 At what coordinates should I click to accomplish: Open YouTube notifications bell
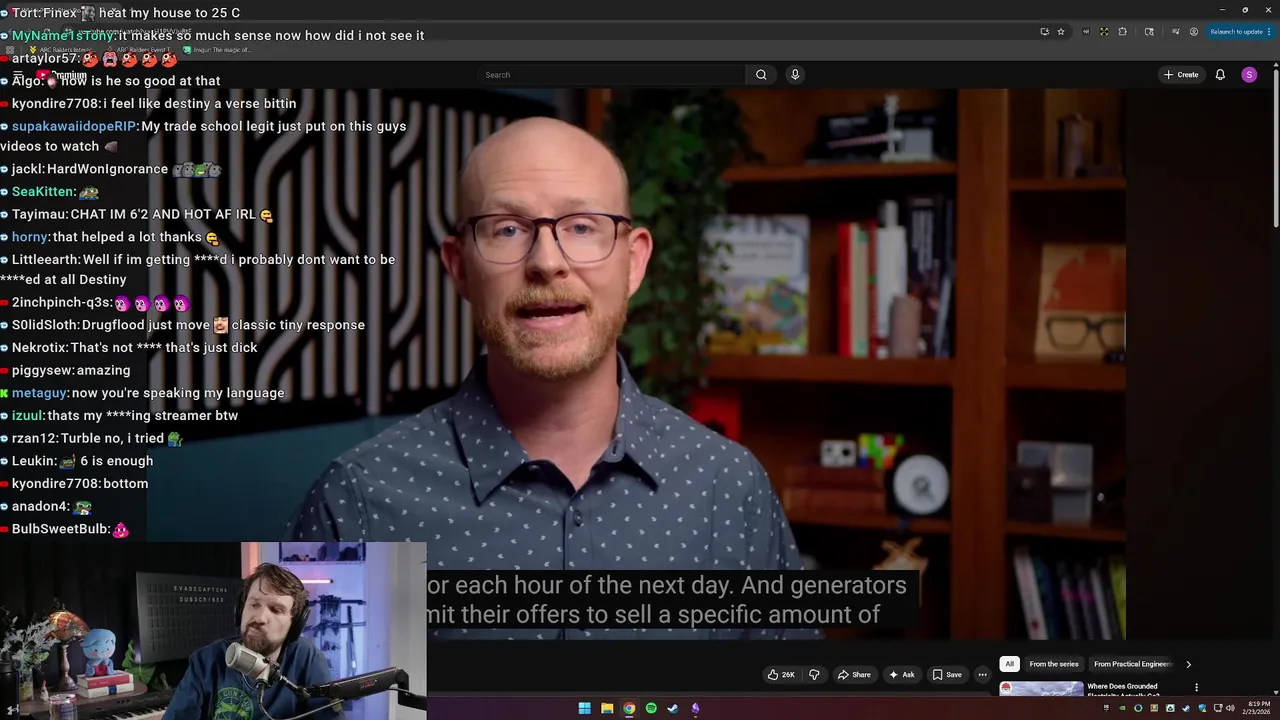1220,75
